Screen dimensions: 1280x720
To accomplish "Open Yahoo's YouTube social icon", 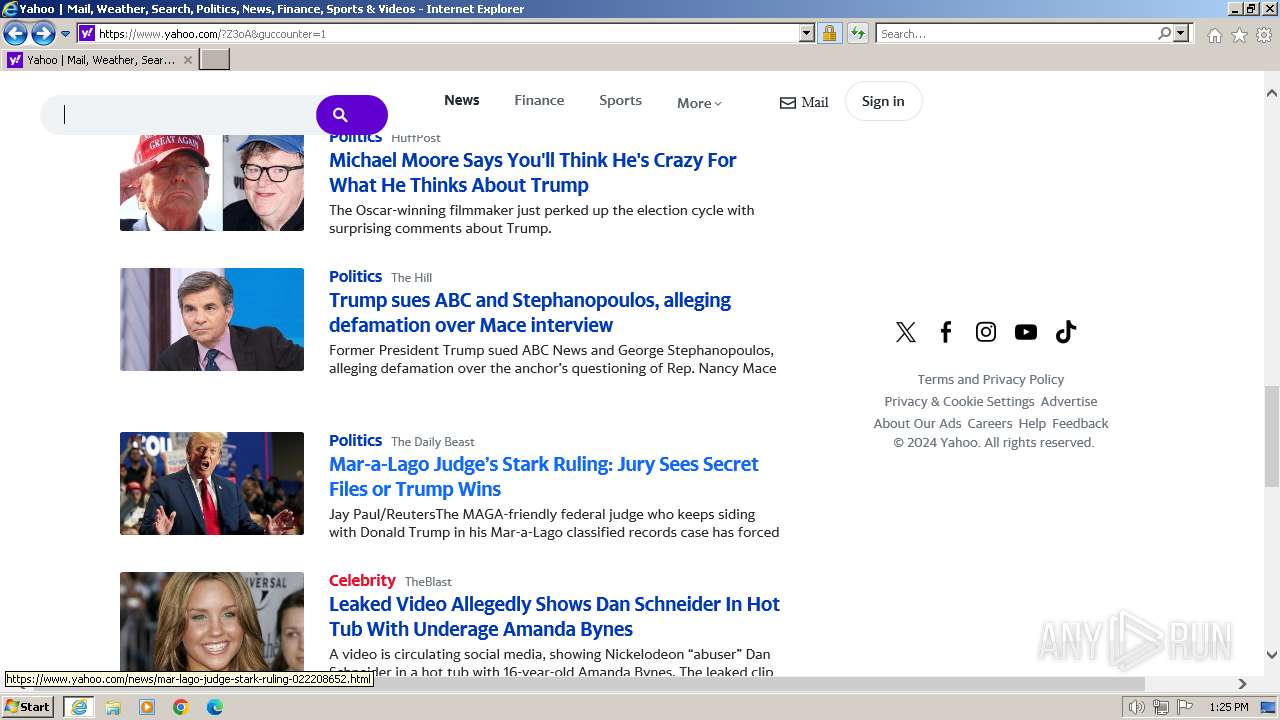I will tap(1026, 332).
